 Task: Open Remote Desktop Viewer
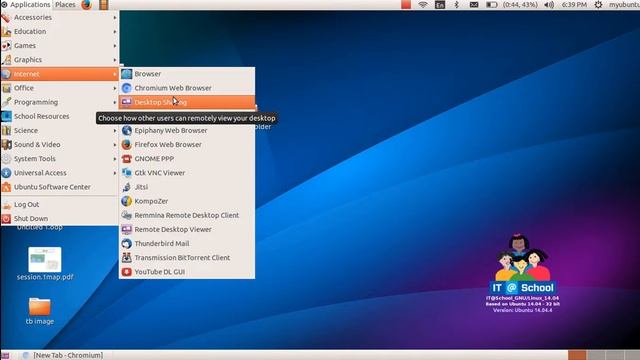coord(187,229)
